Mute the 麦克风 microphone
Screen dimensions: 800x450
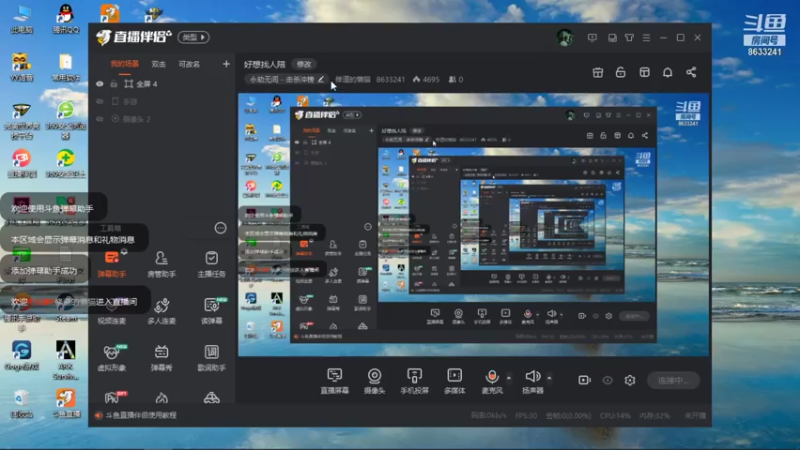492,381
